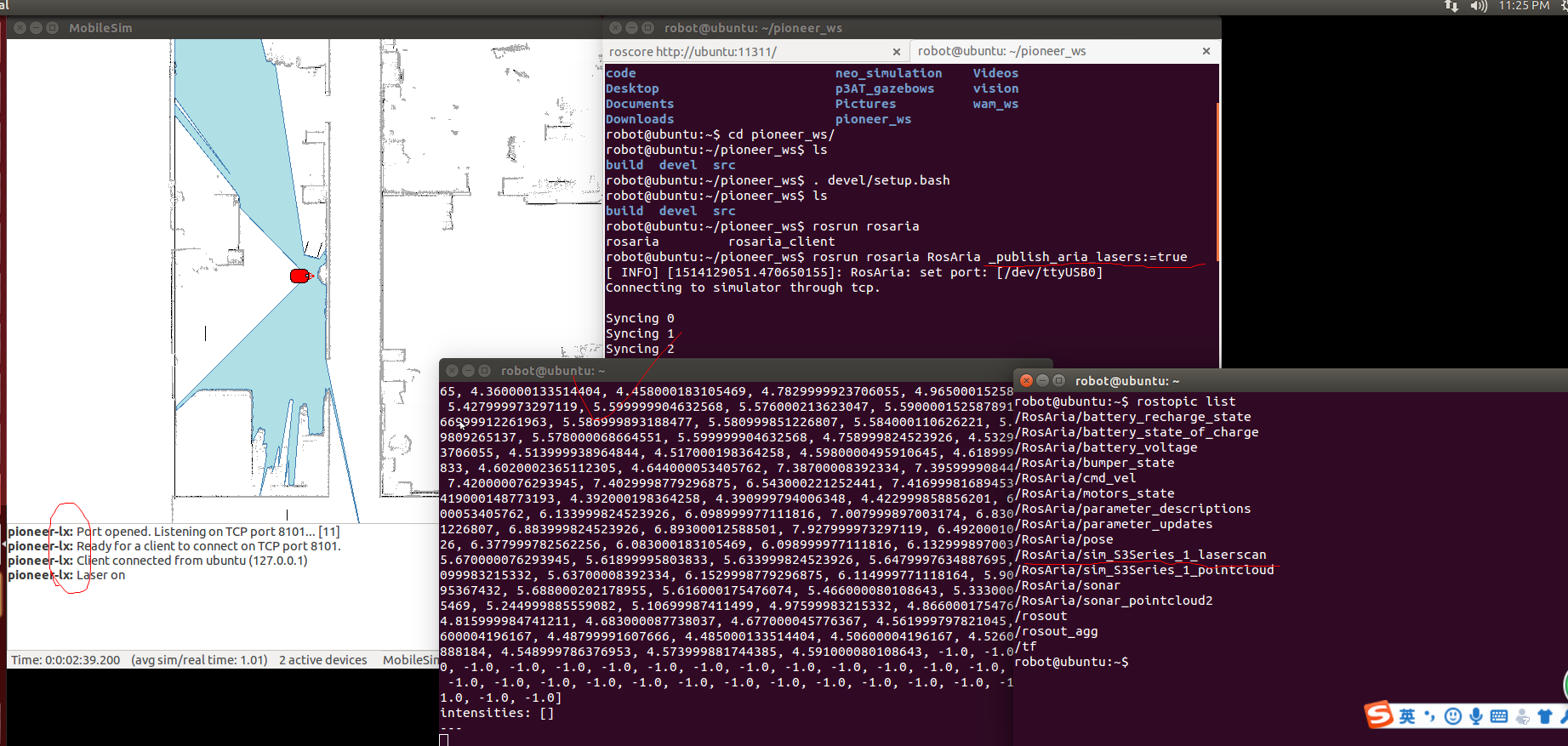The height and width of the screenshot is (746, 1568).
Task: Open the soft keyboard from Sogou toolbar
Action: pyautogui.click(x=1499, y=716)
